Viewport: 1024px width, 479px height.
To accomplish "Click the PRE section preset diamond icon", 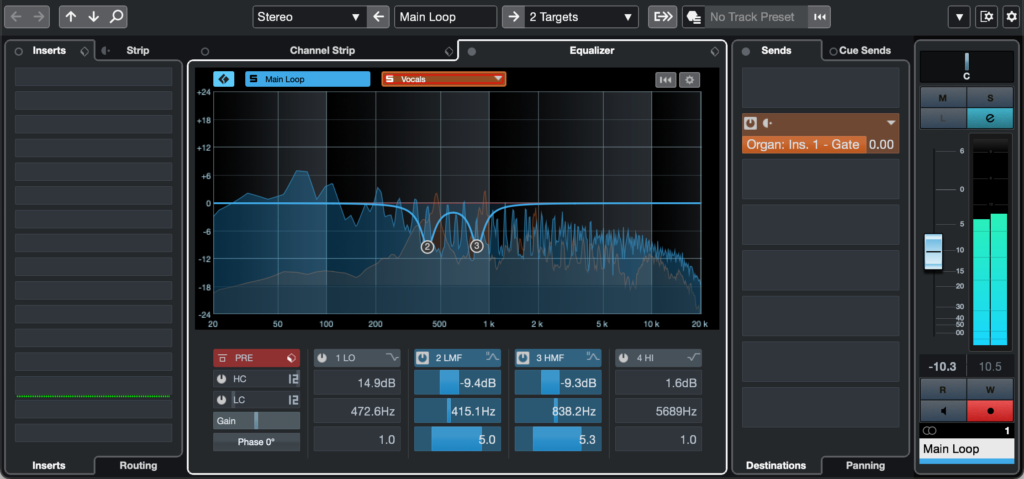I will [292, 358].
